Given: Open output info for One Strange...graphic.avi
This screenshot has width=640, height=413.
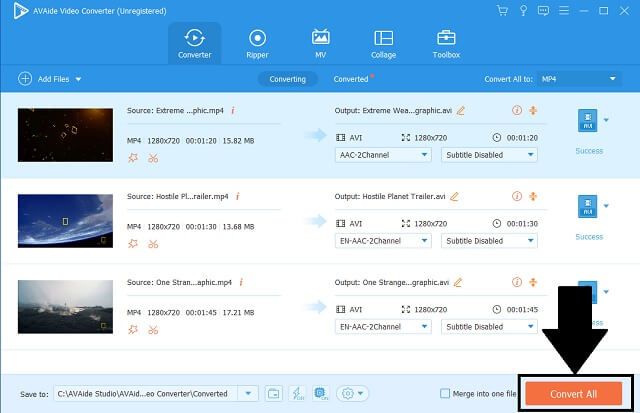Looking at the screenshot, I should (517, 282).
